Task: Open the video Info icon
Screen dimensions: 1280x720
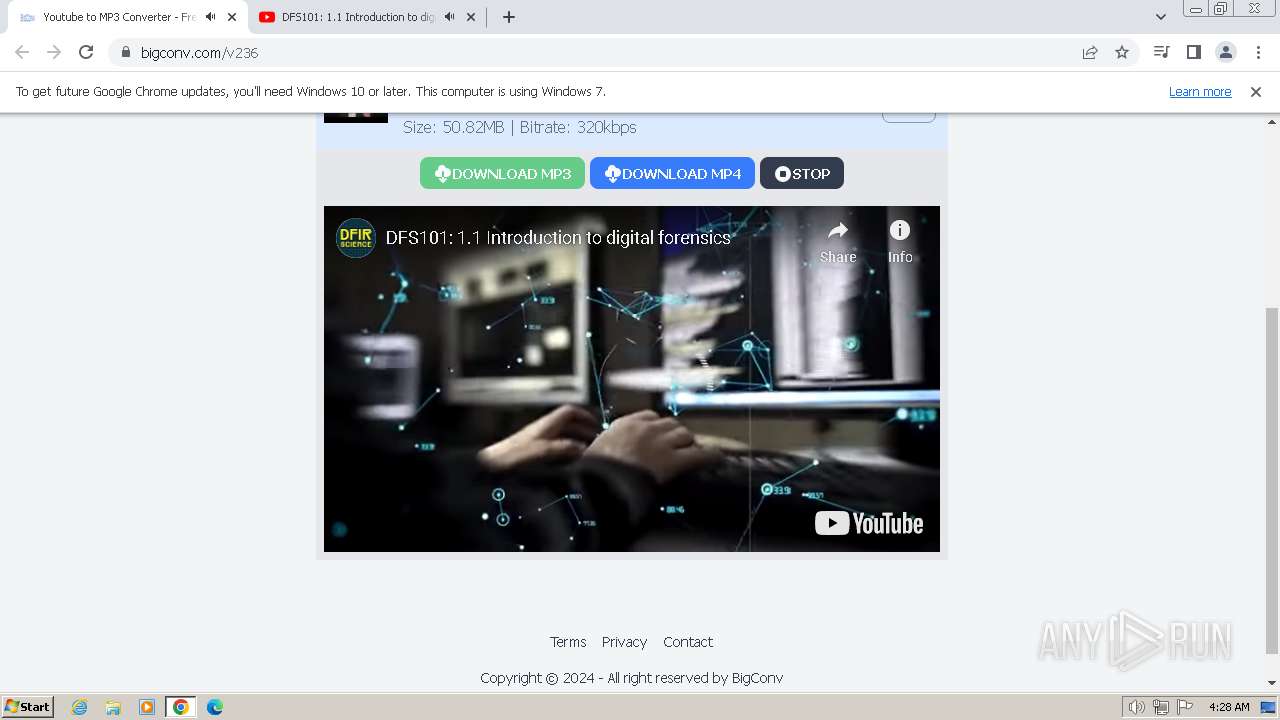Action: (x=900, y=242)
